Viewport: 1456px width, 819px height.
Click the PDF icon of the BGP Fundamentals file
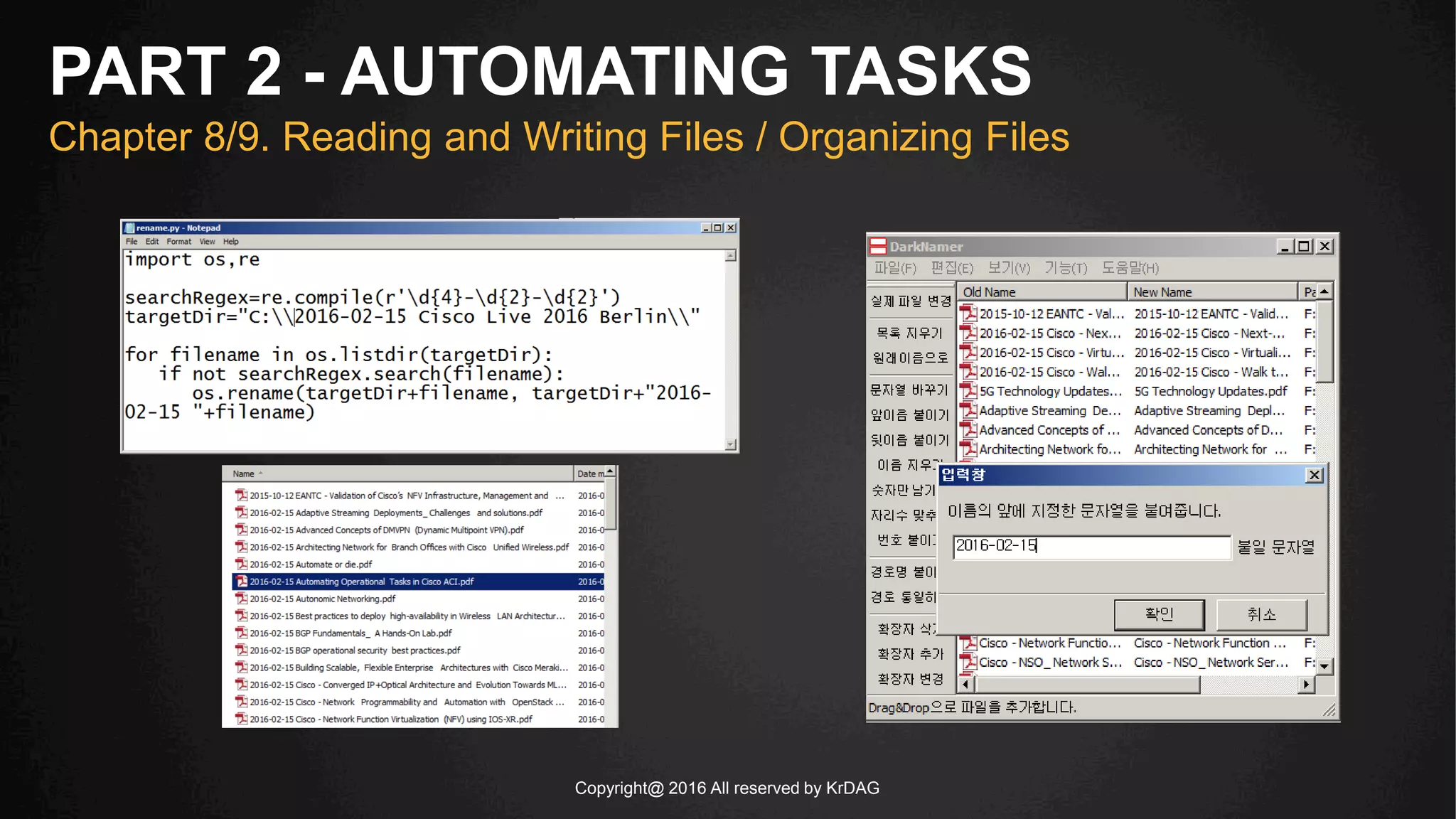tap(242, 633)
